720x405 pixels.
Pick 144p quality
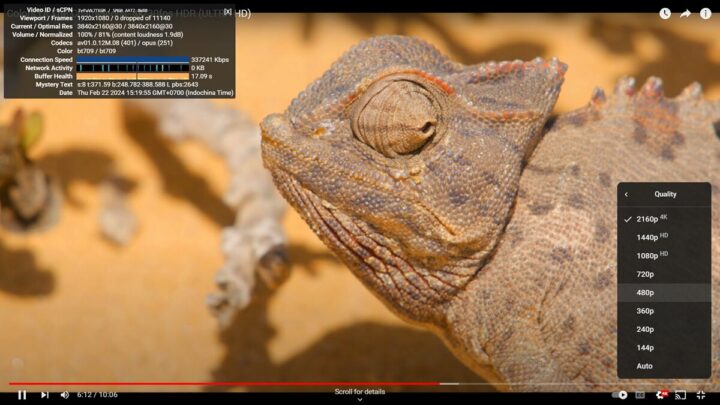[664, 348]
